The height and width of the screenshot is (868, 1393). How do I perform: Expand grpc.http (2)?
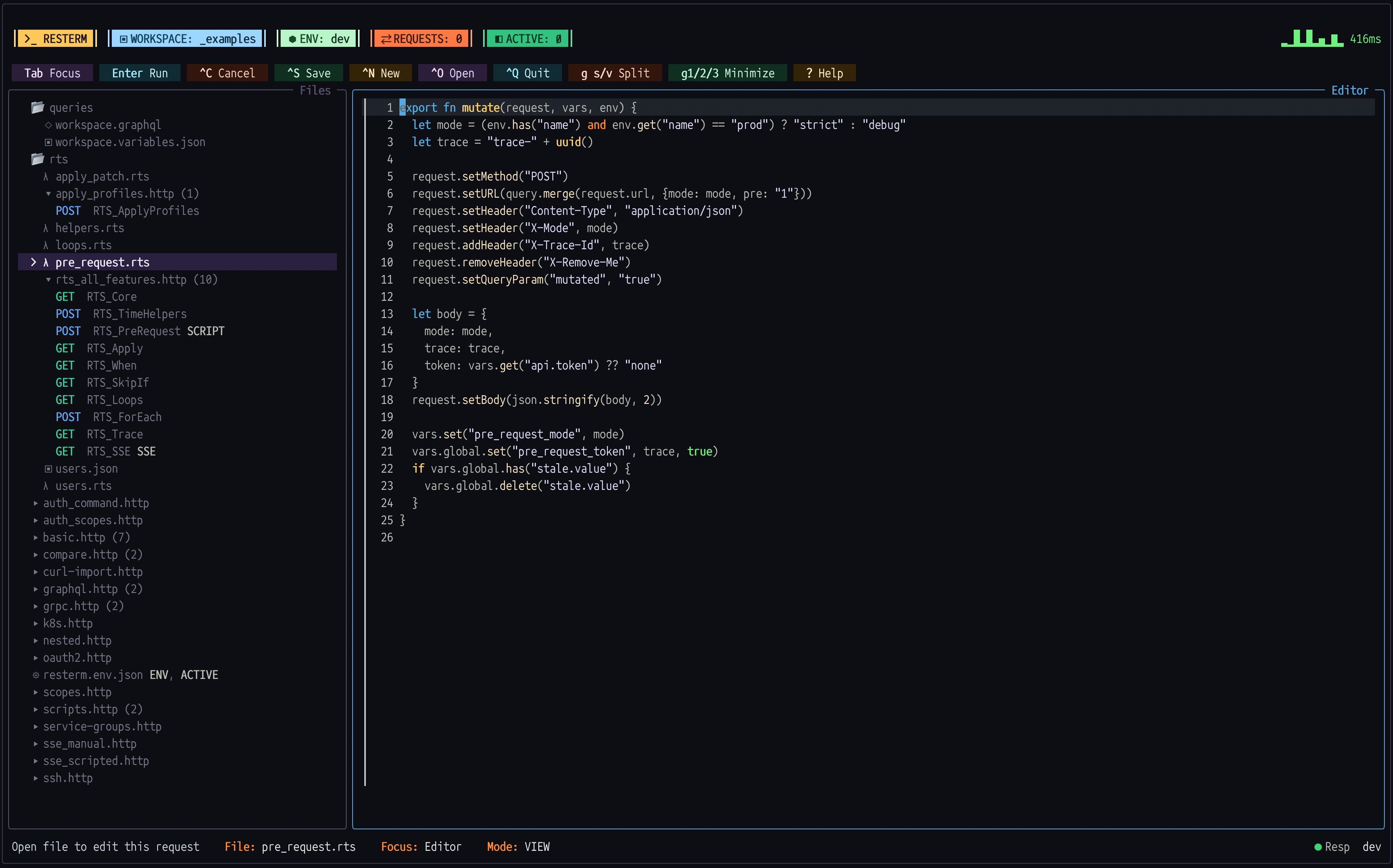coord(36,606)
